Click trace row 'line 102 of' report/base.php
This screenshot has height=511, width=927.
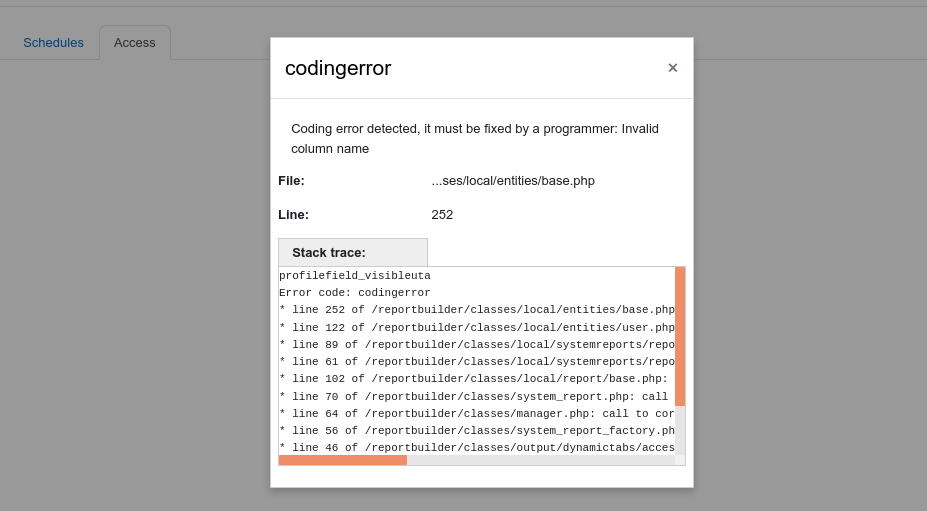pyautogui.click(x=474, y=379)
